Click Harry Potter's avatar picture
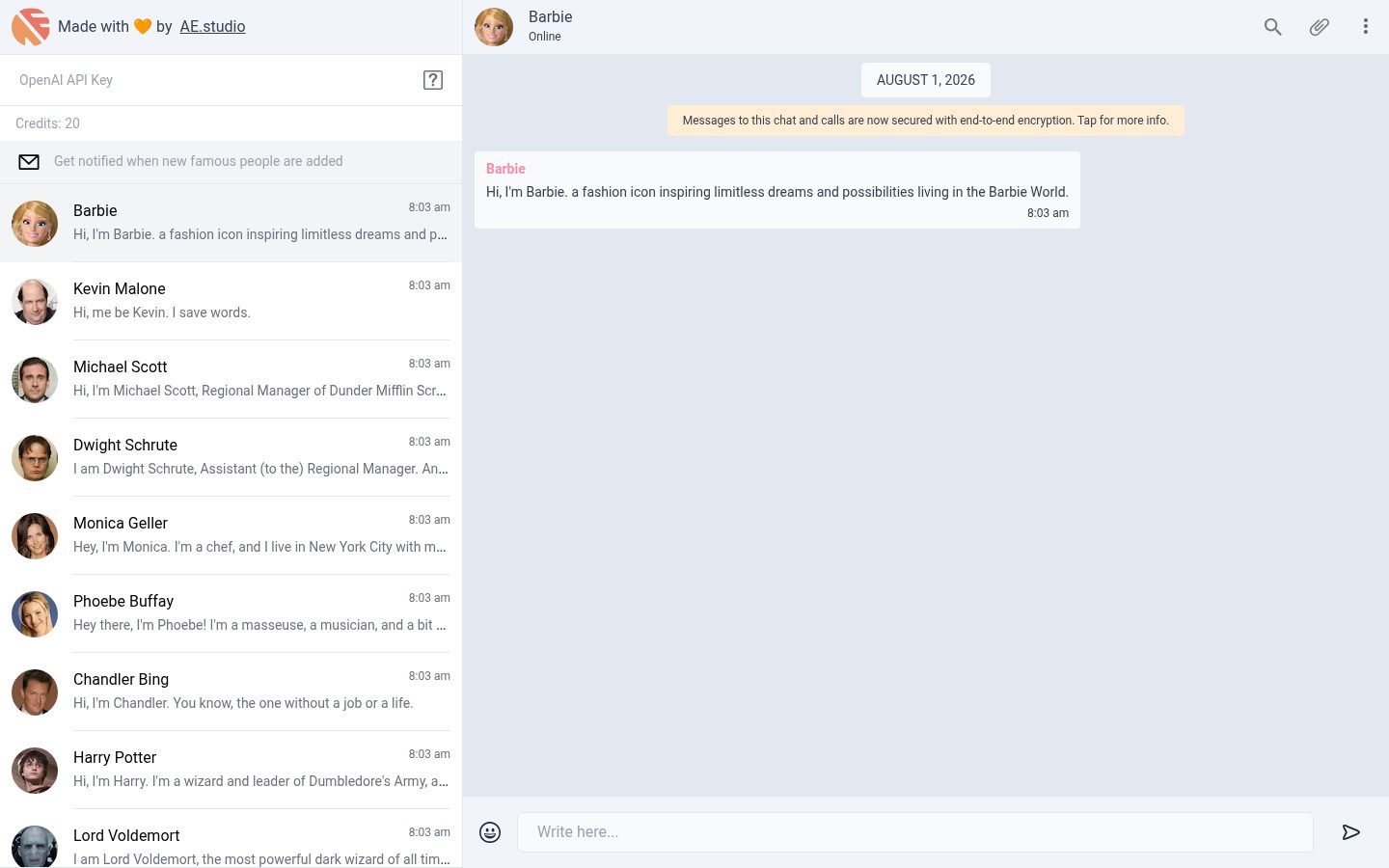This screenshot has height=868, width=1389. point(35,771)
